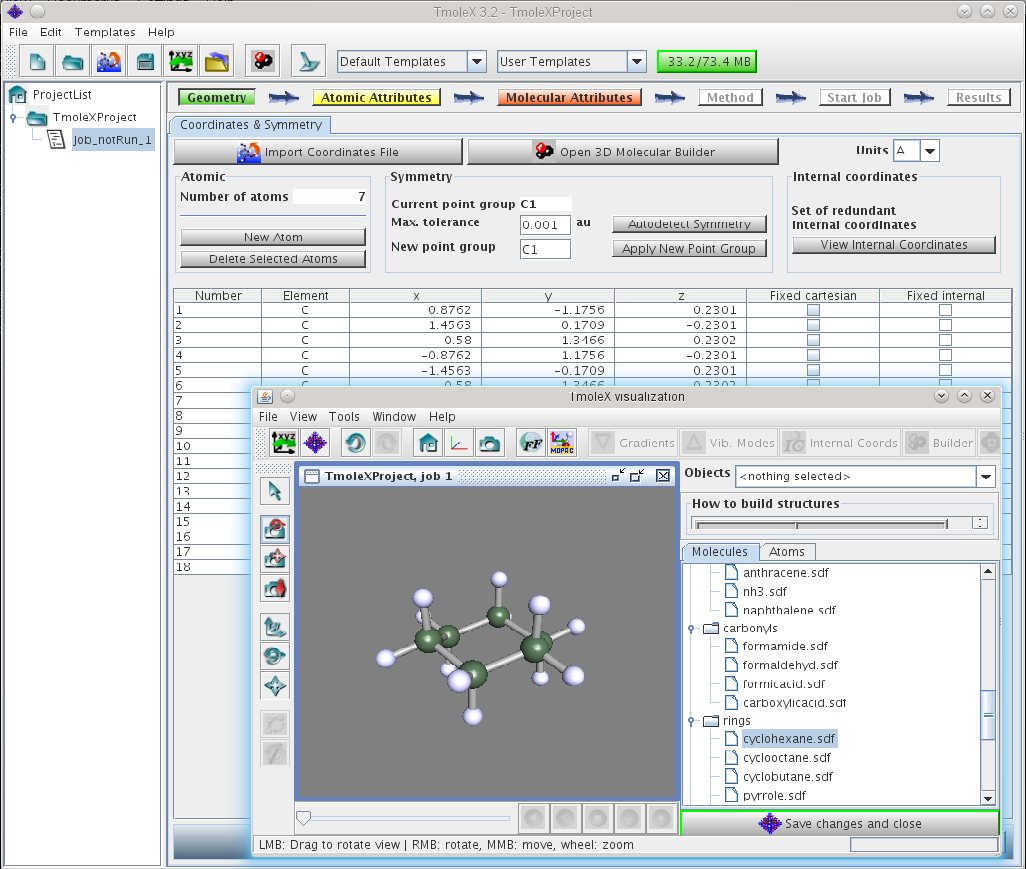Switch to the Atoms tab

pos(787,552)
